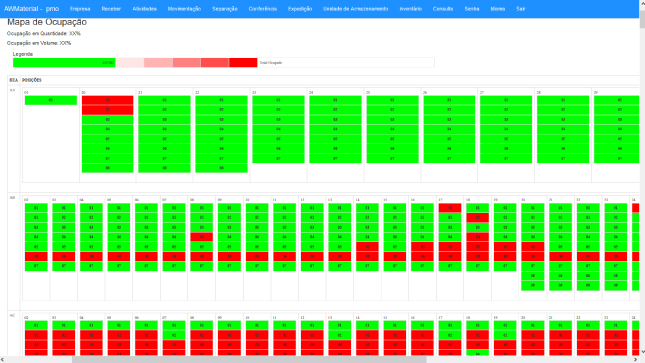Click the POSIÇÕES column header

click(32, 80)
